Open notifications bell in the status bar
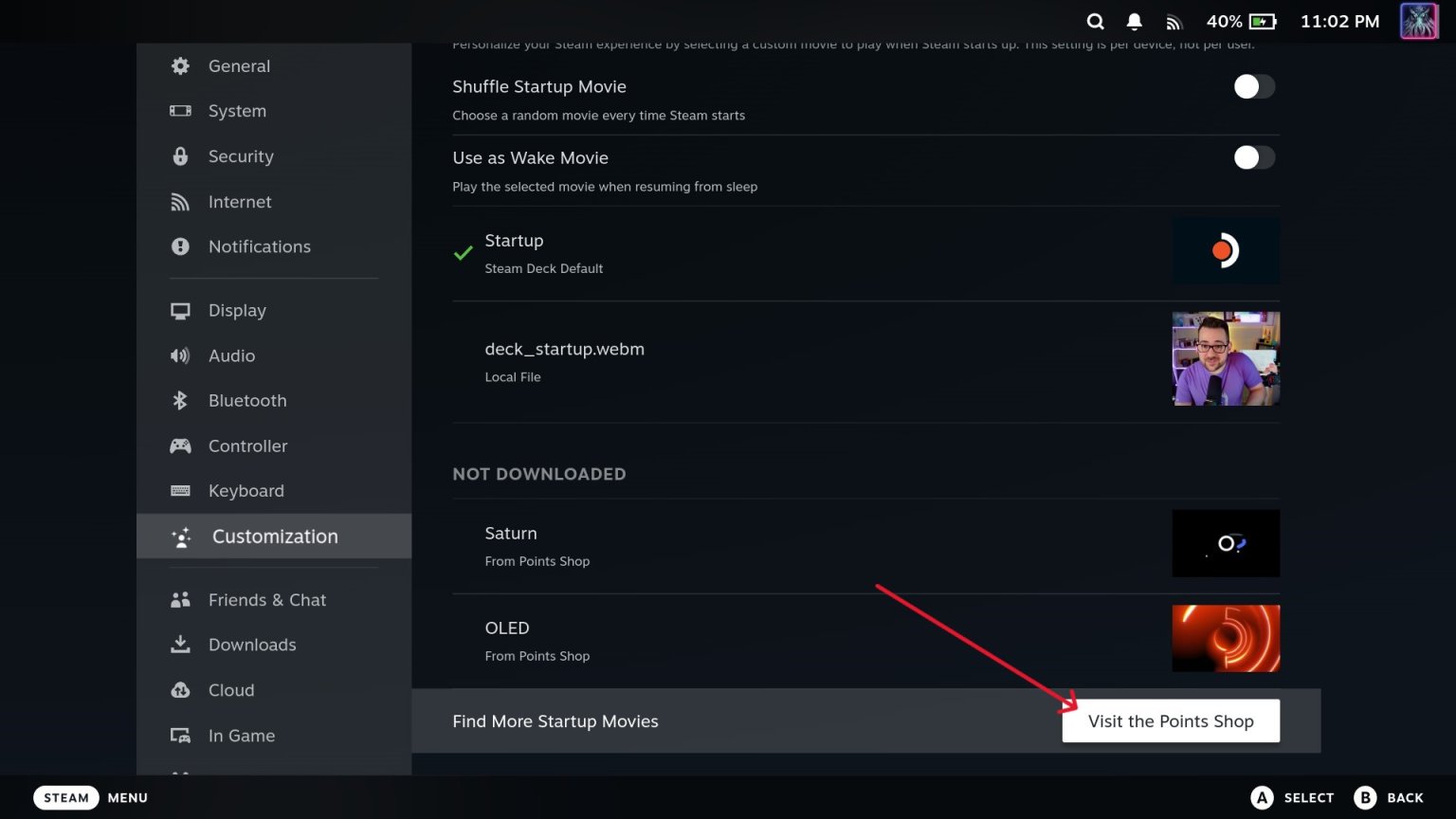 [x=1135, y=21]
